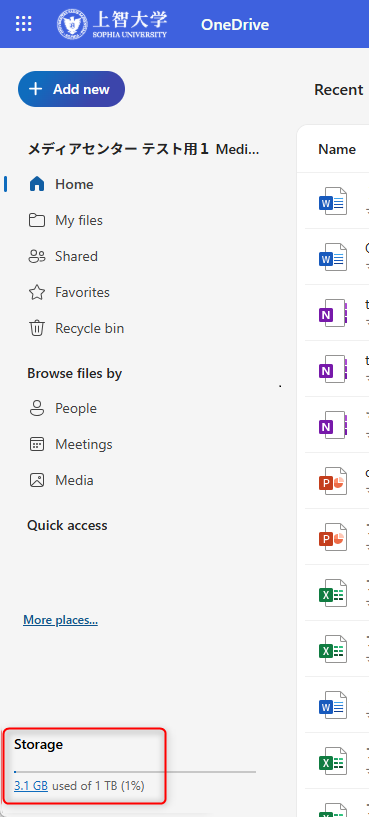Open the first Word document icon
The height and width of the screenshot is (817, 369).
[x=333, y=201]
